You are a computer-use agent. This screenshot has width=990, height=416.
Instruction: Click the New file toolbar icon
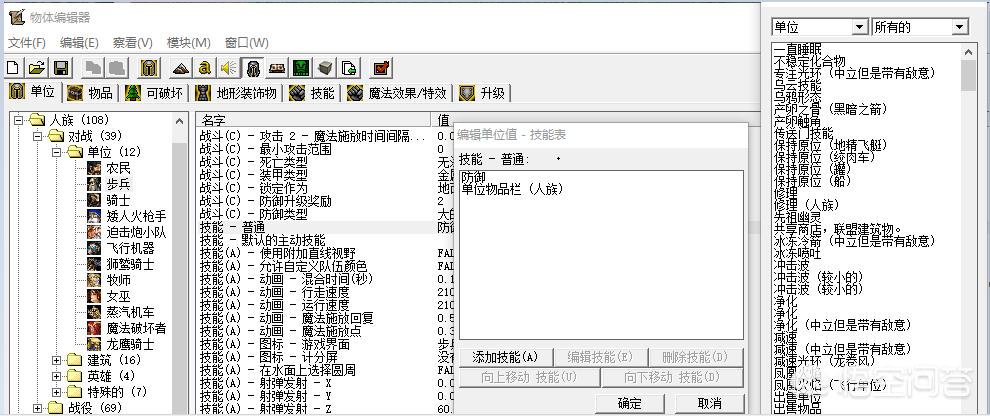coord(14,68)
